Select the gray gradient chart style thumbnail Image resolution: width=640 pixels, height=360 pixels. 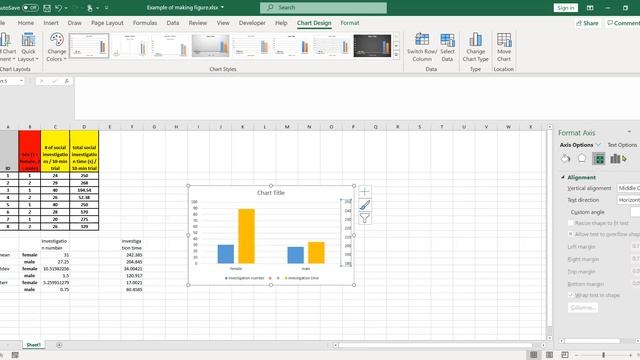coord(210,45)
